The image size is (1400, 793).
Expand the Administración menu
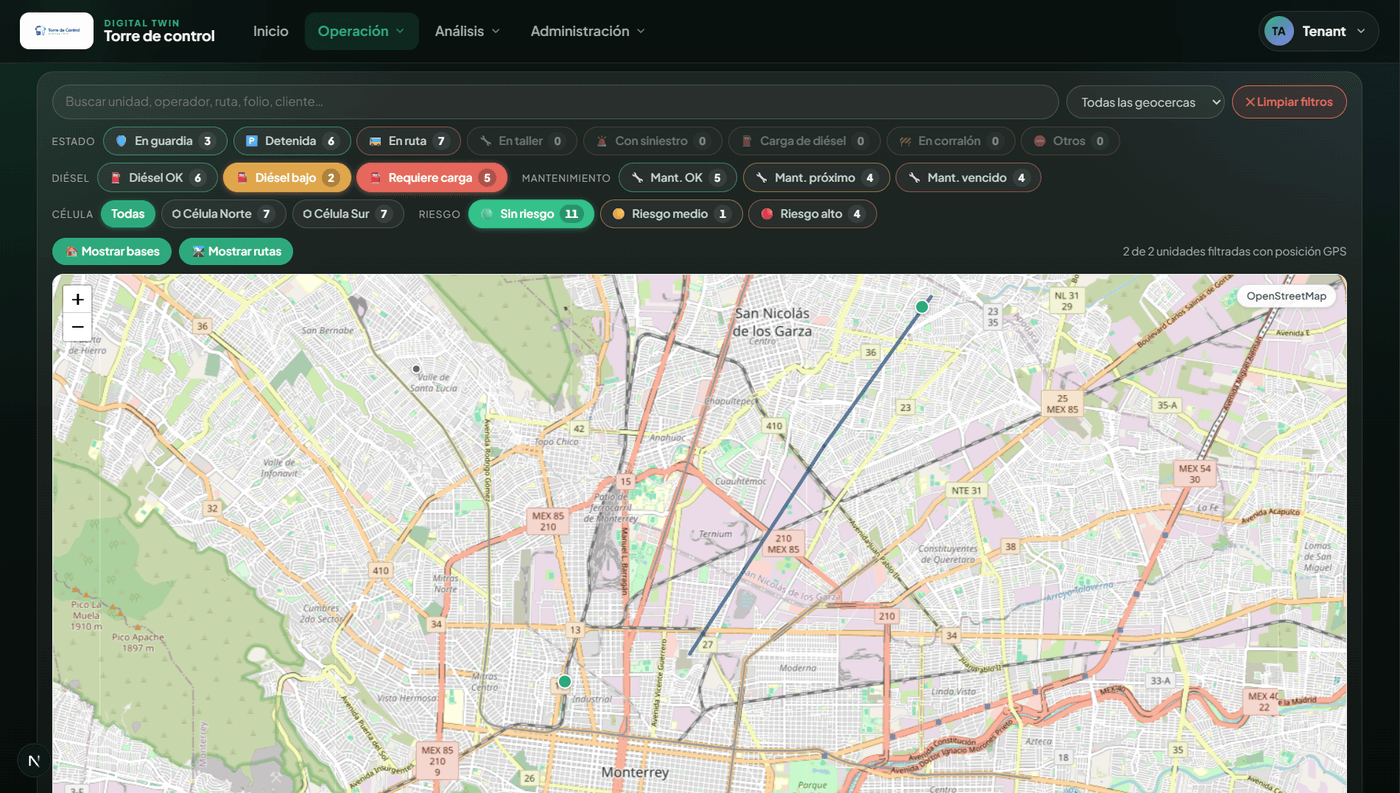(588, 31)
